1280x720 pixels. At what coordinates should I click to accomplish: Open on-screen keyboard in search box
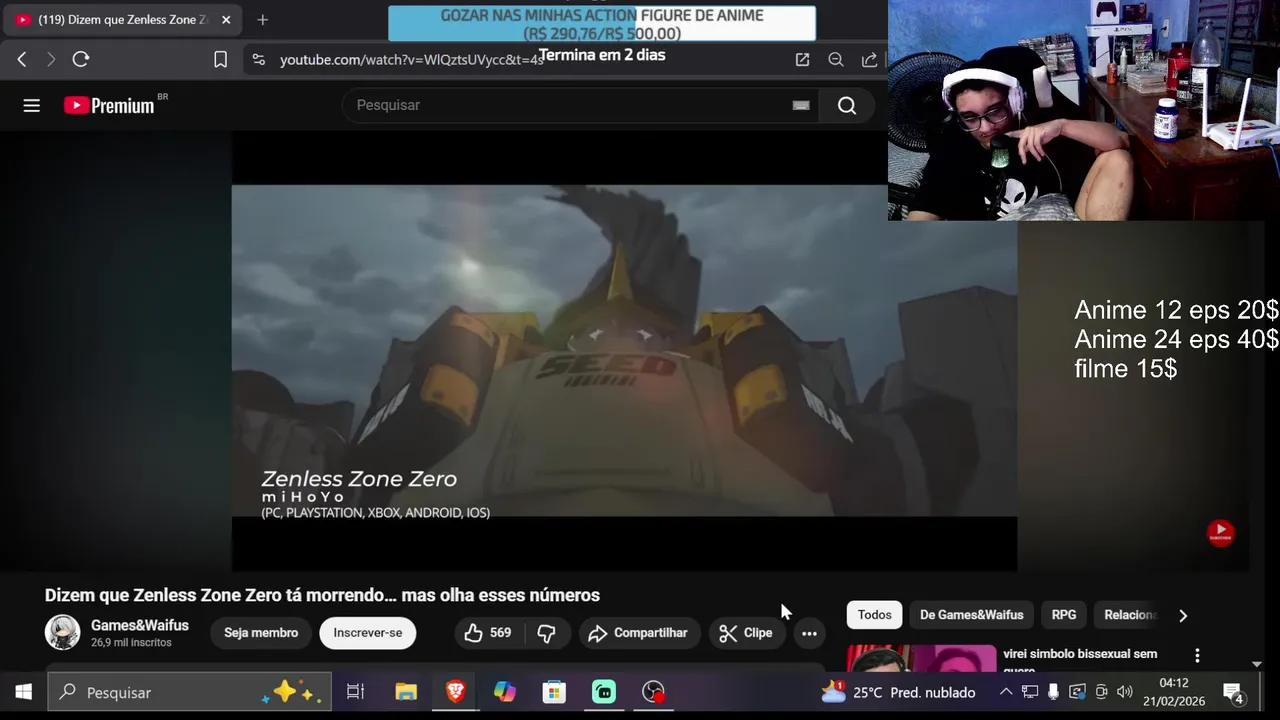point(801,105)
